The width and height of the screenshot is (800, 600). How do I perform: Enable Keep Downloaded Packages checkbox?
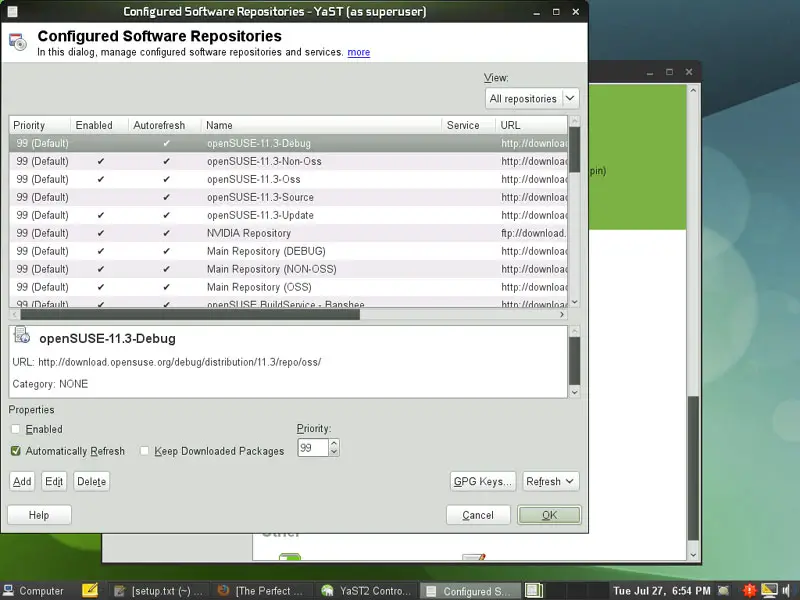pos(144,451)
